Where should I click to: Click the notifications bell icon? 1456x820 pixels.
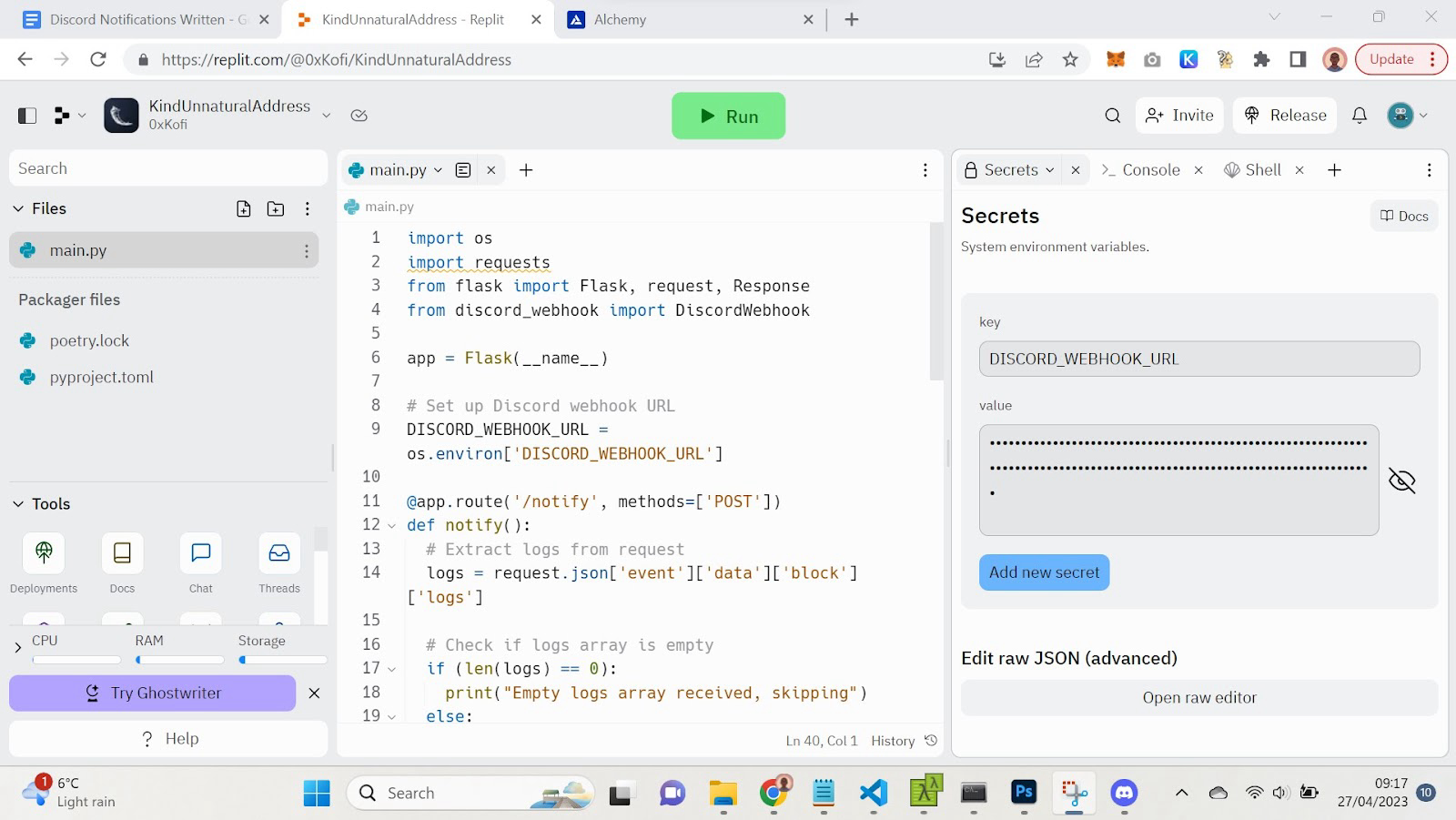(1359, 116)
